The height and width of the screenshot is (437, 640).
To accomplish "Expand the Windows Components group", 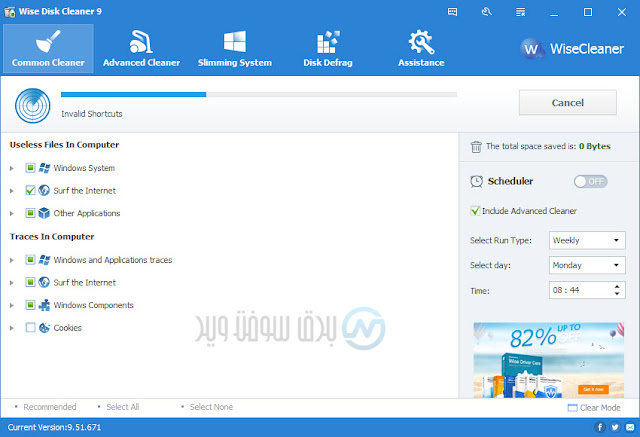I will 12,305.
